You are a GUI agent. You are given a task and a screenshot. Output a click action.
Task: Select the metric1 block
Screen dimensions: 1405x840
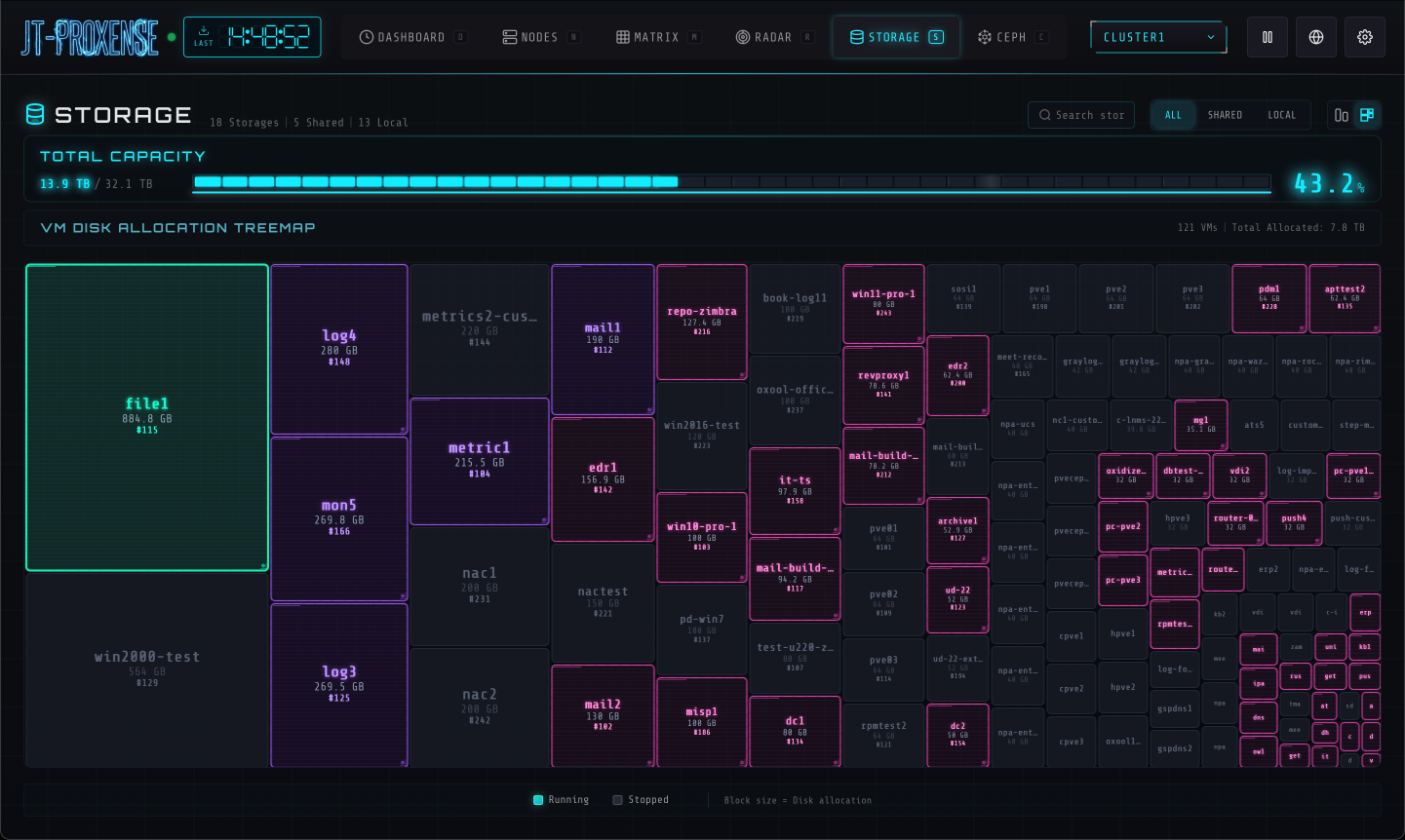[x=480, y=461]
